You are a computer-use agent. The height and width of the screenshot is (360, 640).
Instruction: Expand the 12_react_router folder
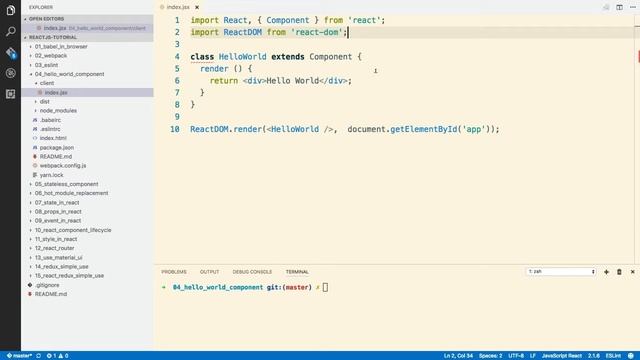(x=54, y=248)
